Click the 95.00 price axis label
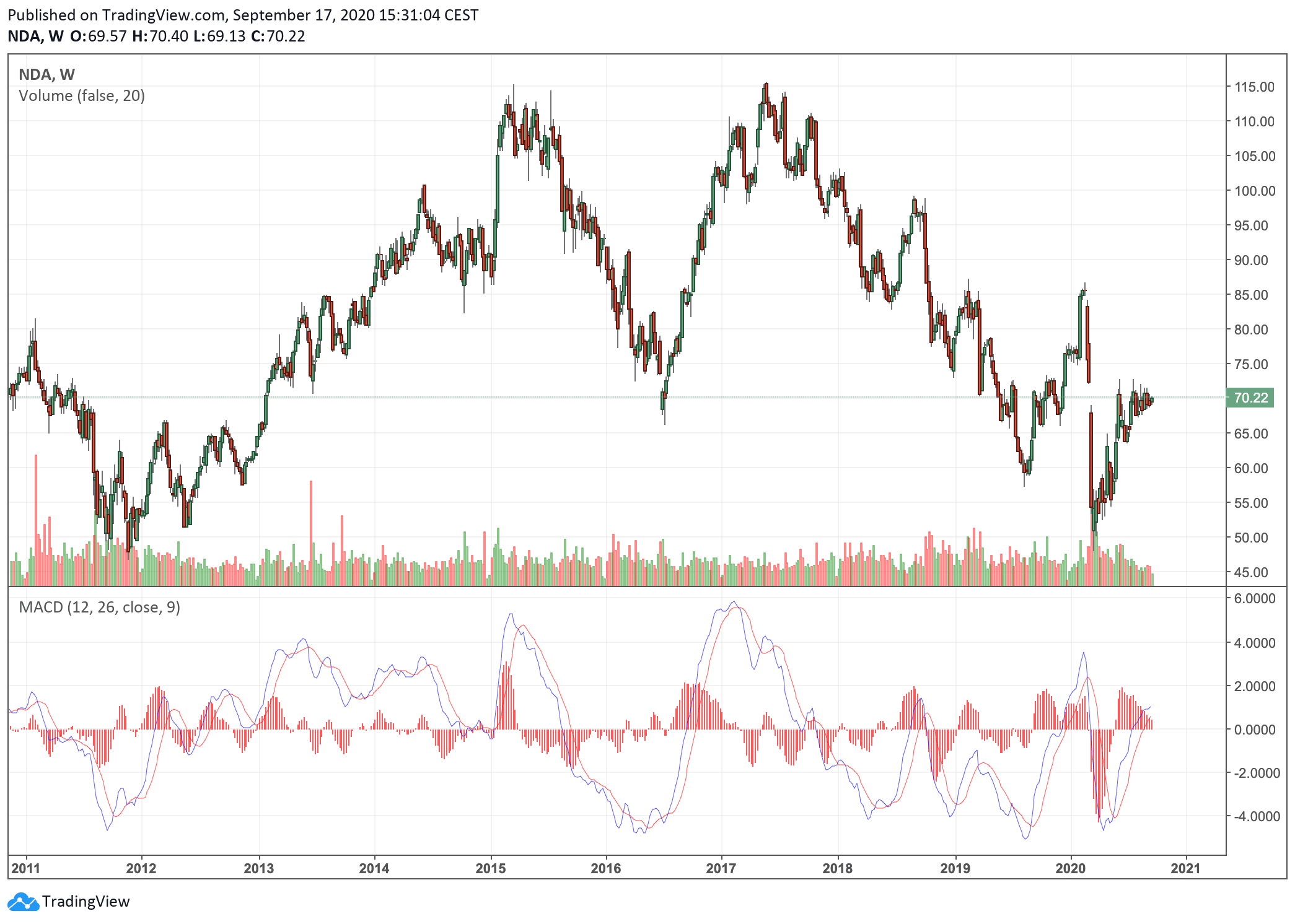 pyautogui.click(x=1251, y=225)
